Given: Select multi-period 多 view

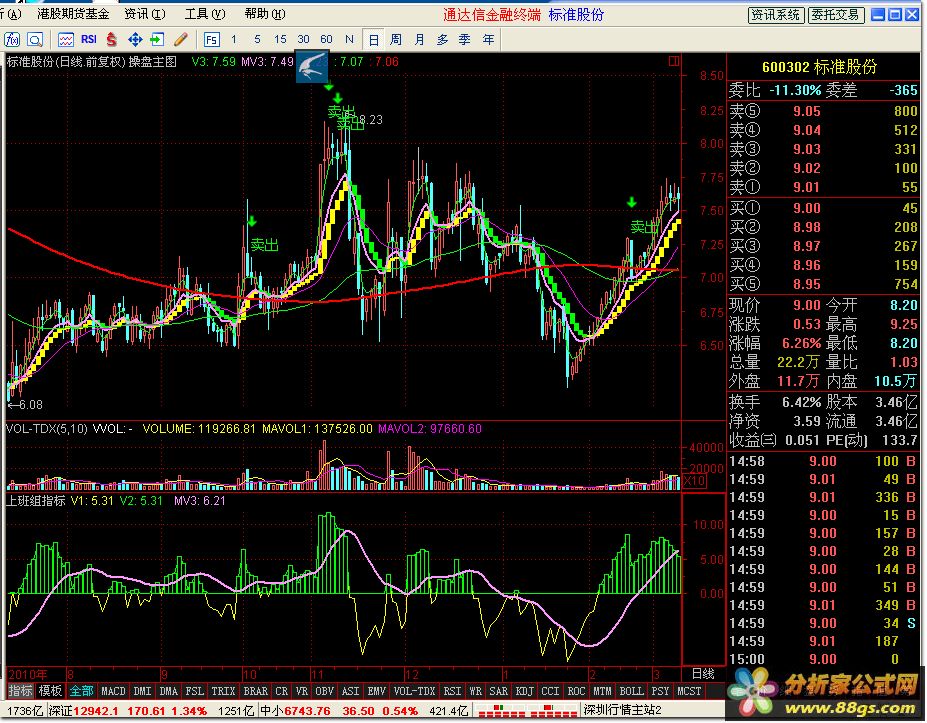Looking at the screenshot, I should (x=442, y=40).
